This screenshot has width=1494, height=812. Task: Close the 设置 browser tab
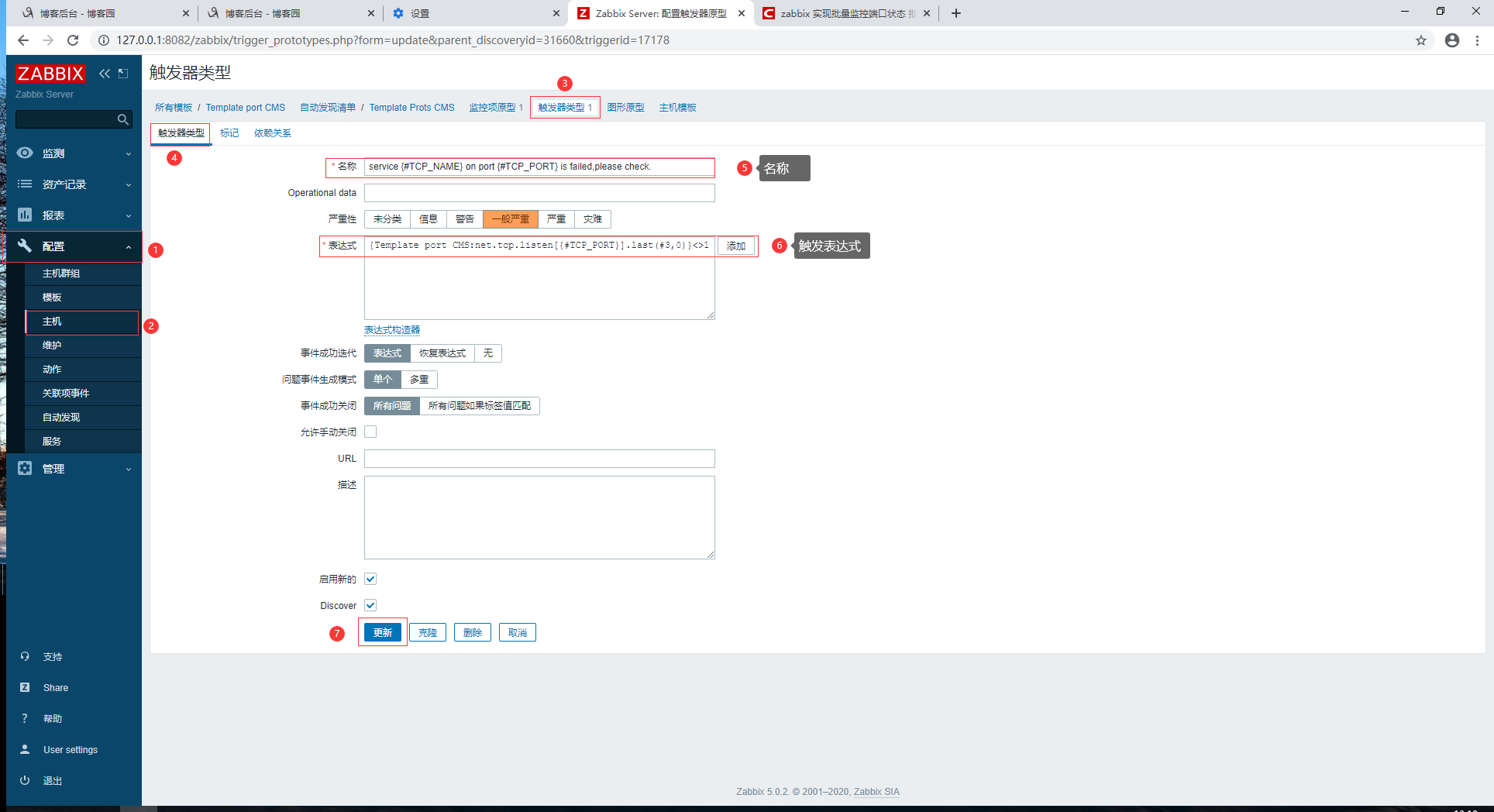[556, 13]
